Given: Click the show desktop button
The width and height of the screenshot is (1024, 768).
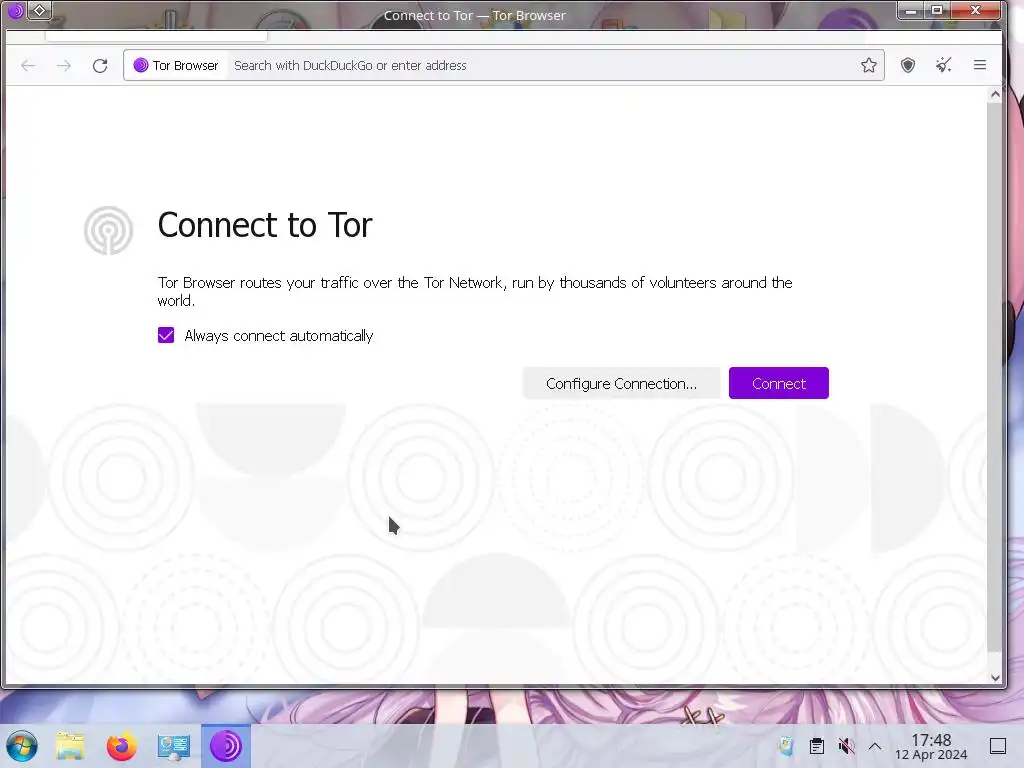Looking at the screenshot, I should tap(998, 746).
